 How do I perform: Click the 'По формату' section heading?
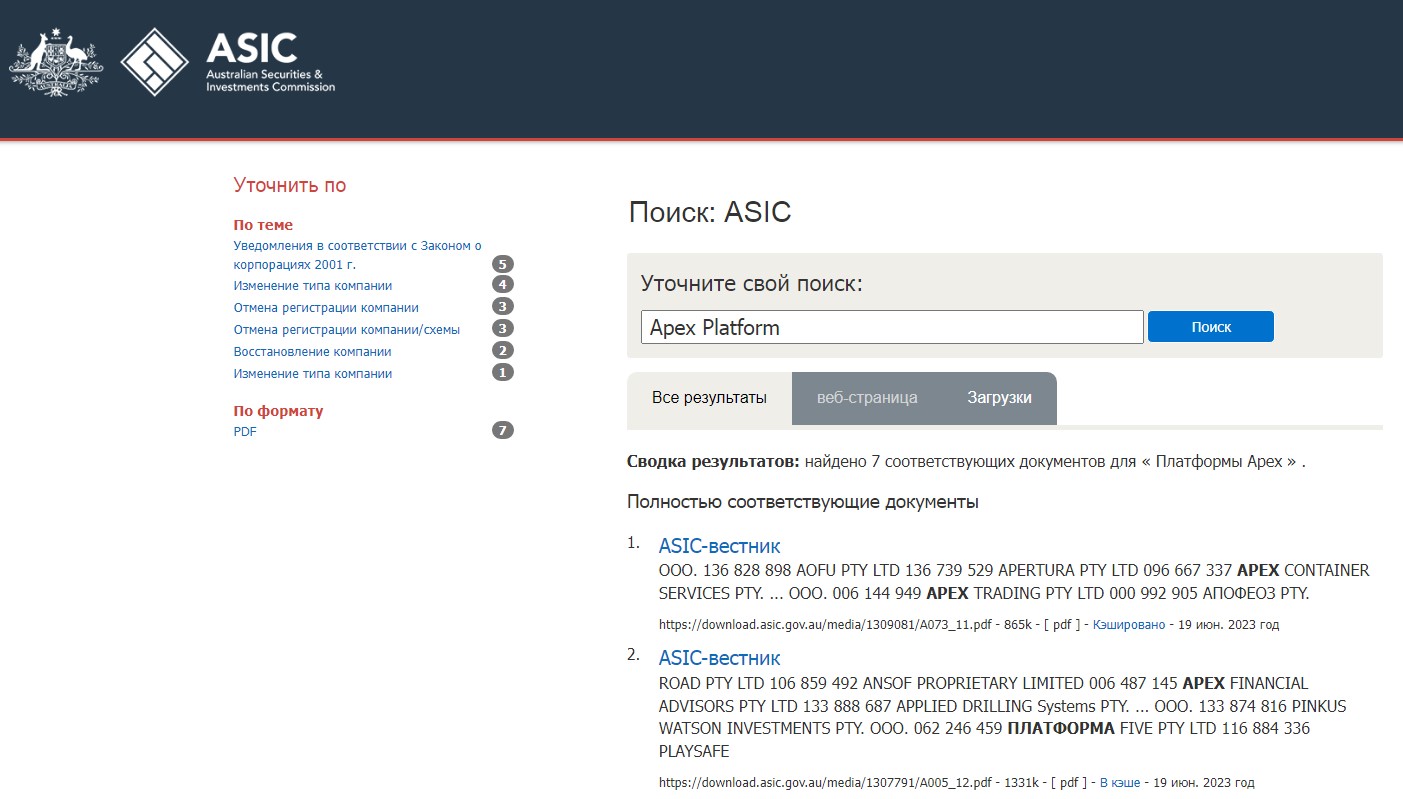point(278,411)
